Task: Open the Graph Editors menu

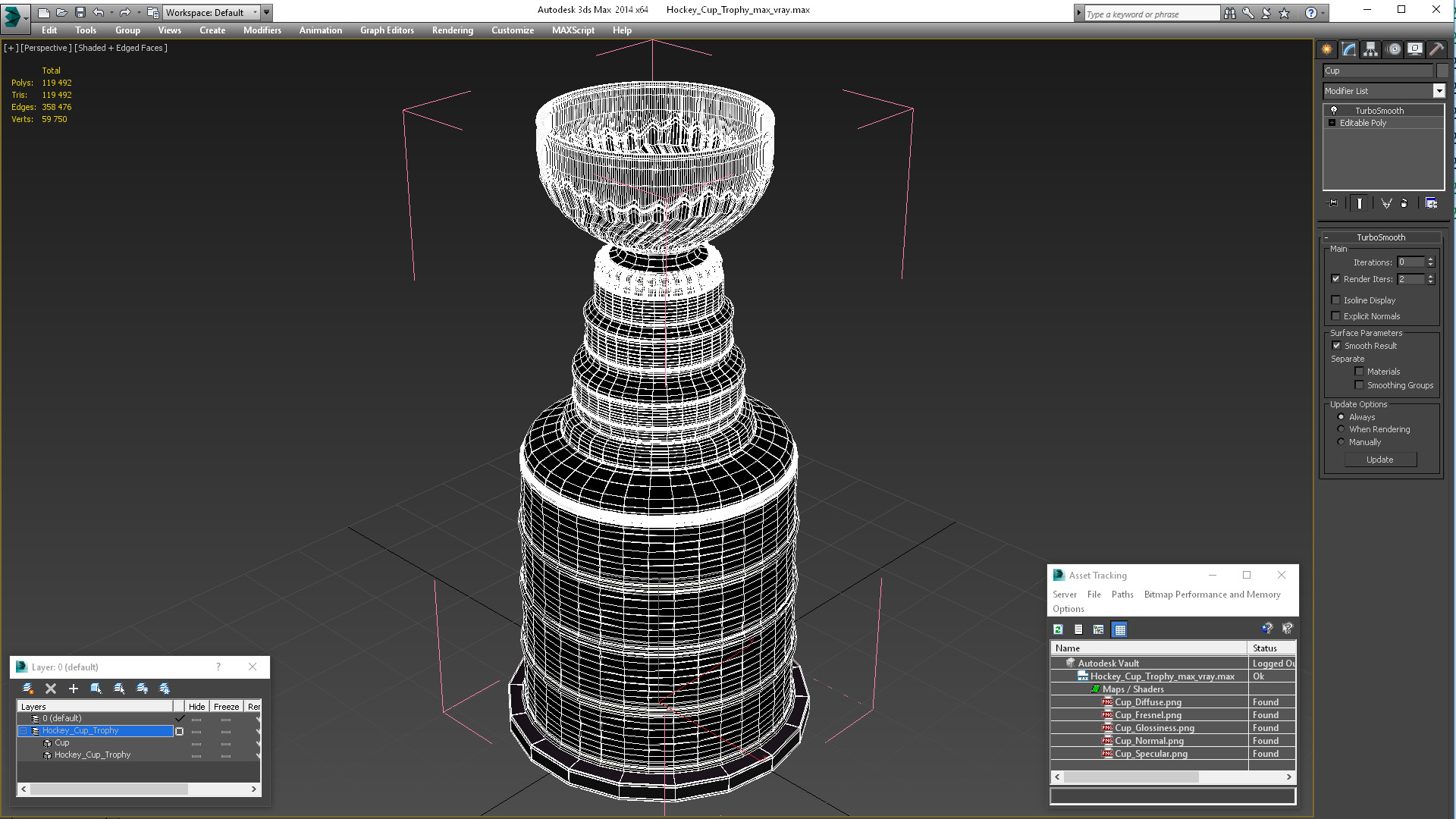Action: point(387,30)
